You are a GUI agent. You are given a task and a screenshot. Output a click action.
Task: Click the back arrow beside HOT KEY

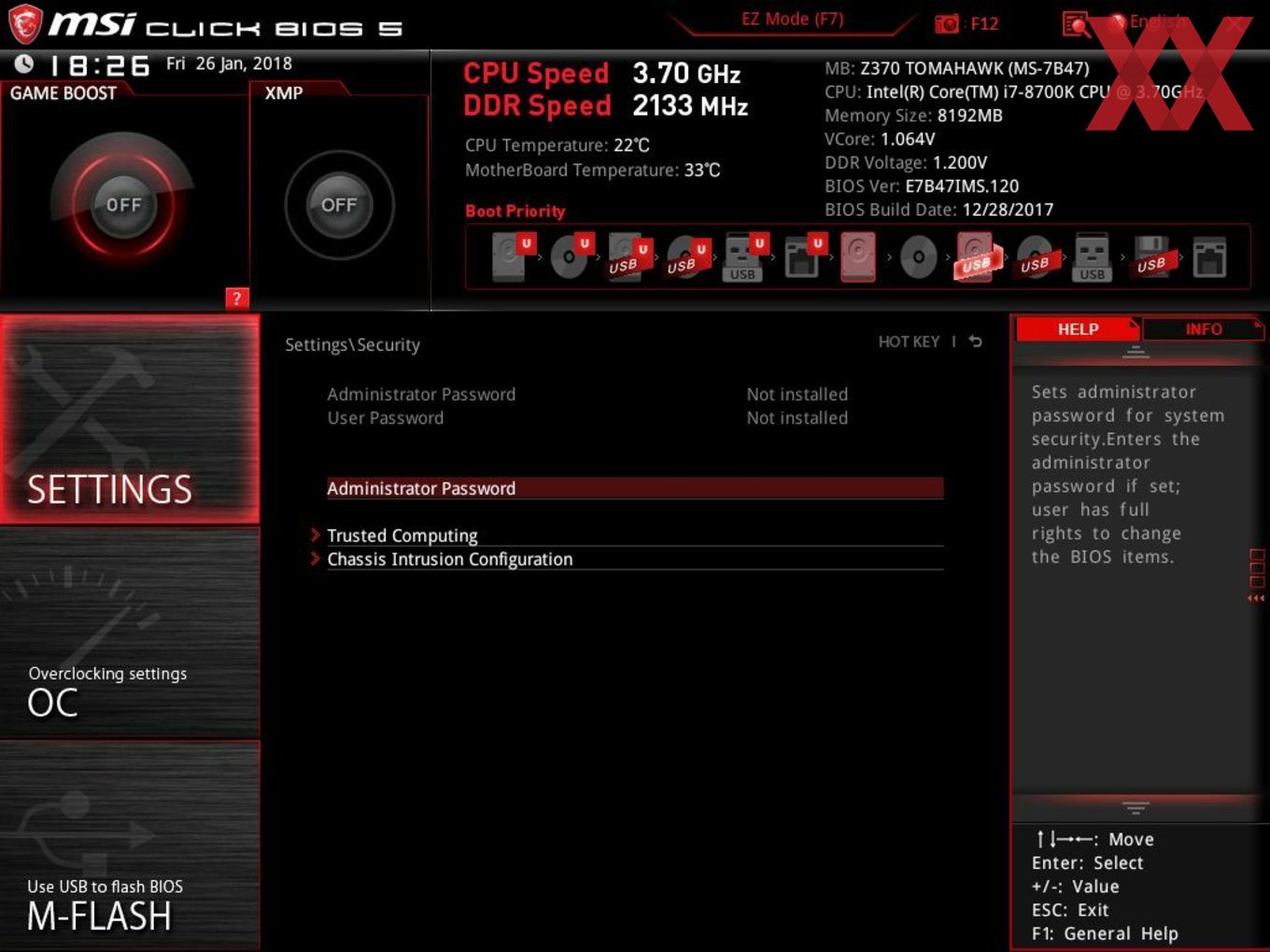tap(975, 342)
